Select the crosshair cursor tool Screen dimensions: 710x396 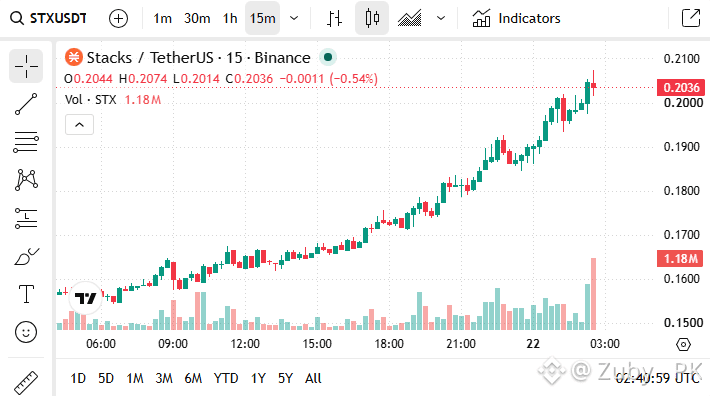click(x=26, y=66)
